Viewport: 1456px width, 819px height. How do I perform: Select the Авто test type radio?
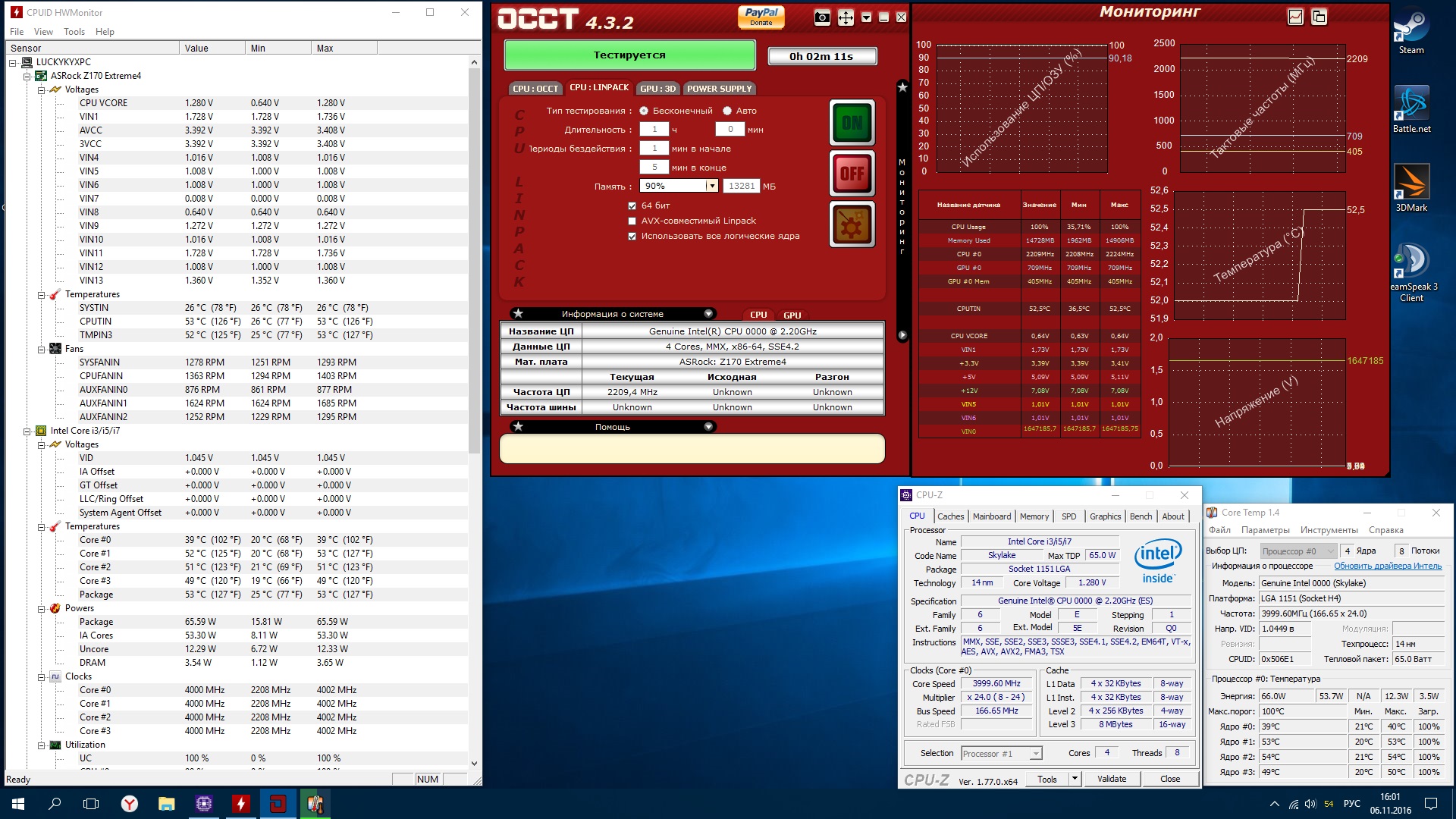[726, 111]
